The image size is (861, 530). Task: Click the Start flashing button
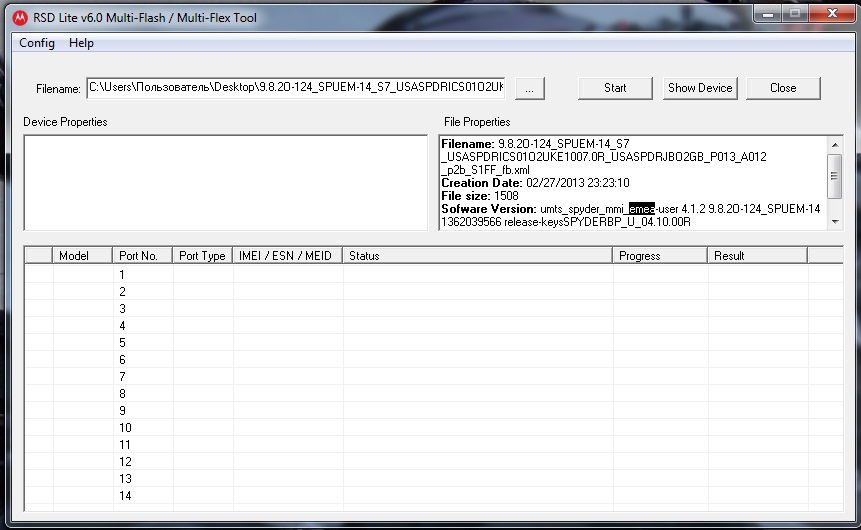[615, 88]
